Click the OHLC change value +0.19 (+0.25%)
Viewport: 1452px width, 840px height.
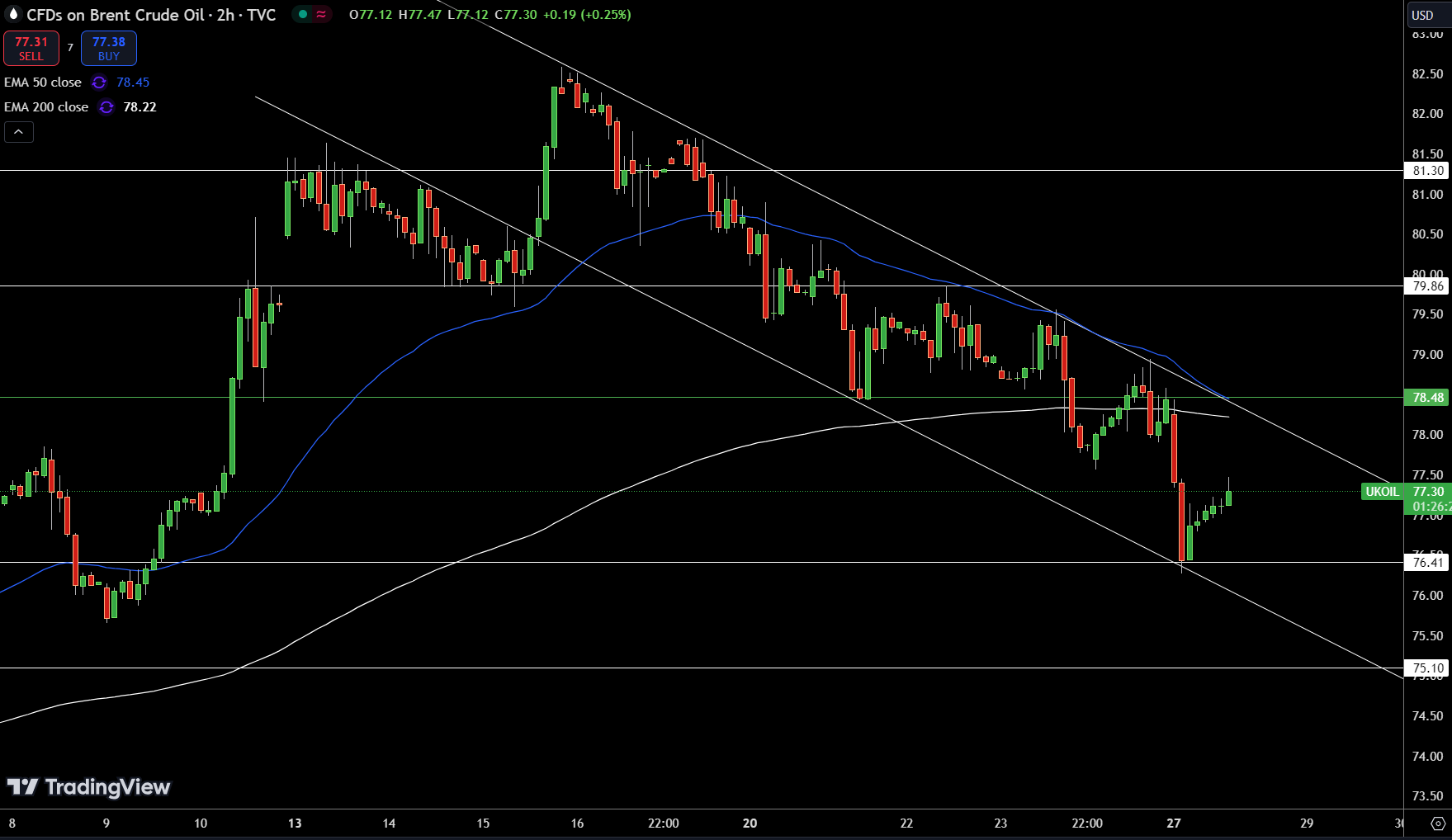coord(587,15)
